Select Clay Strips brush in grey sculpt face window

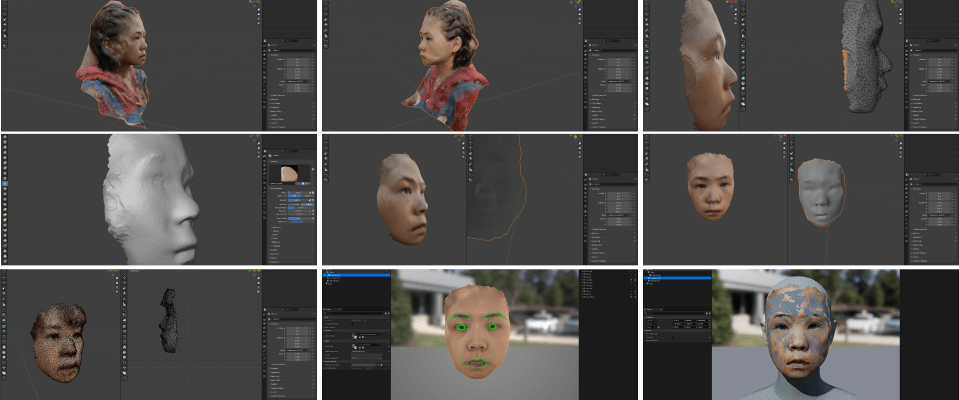5,152
